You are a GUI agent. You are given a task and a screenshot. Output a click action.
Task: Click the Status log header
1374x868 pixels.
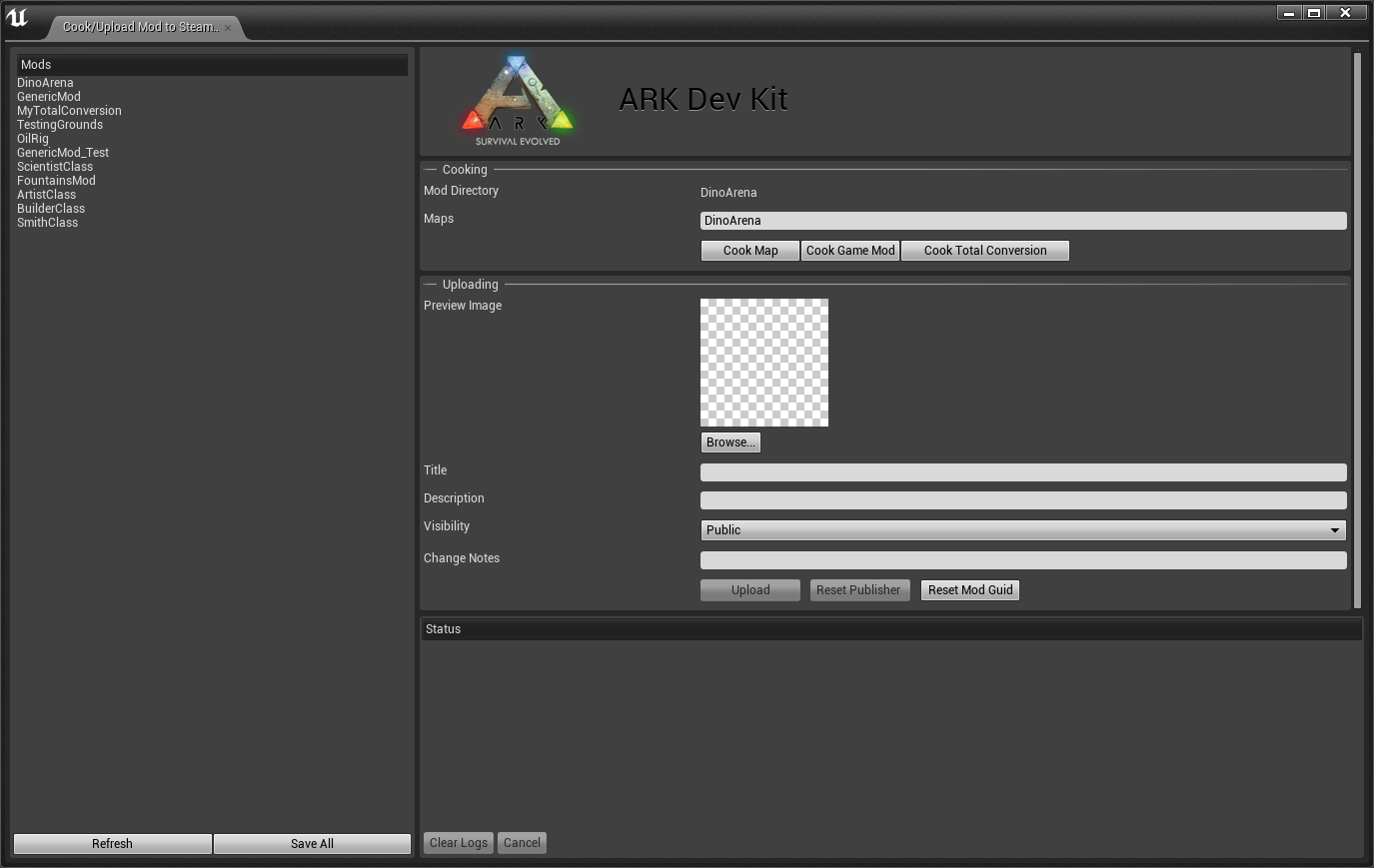click(891, 629)
